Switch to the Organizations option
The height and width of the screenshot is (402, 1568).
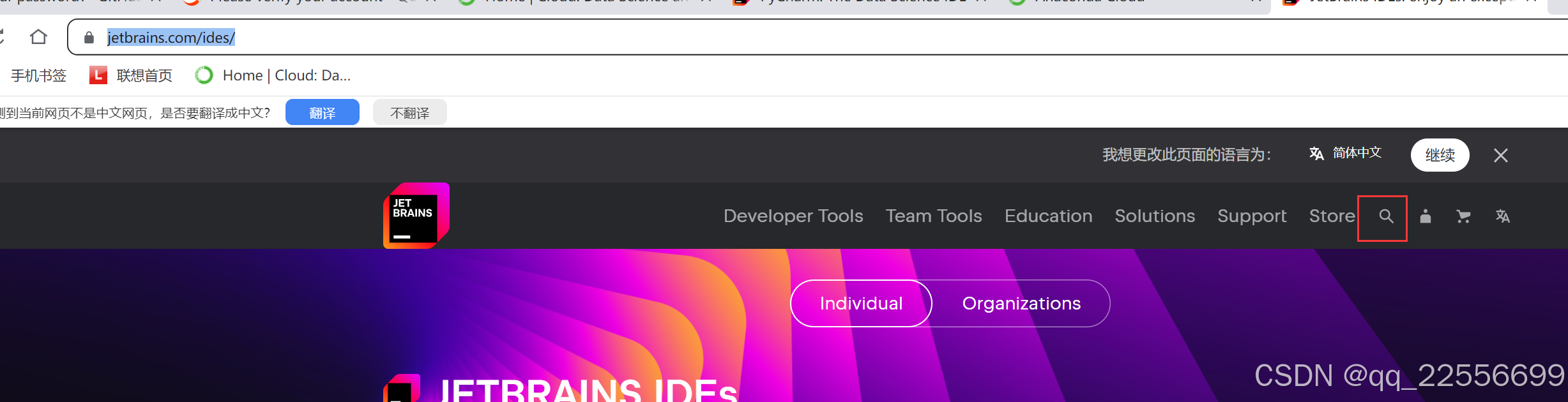(x=1021, y=303)
